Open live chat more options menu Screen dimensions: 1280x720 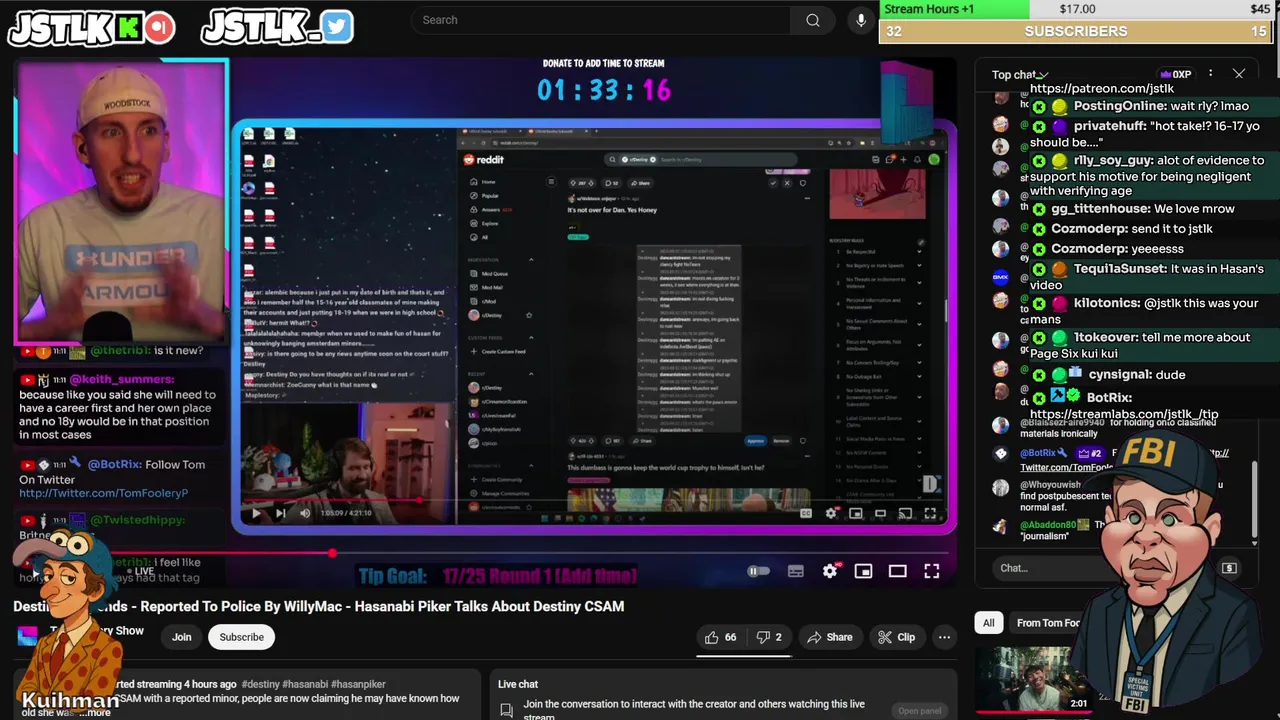[1210, 74]
